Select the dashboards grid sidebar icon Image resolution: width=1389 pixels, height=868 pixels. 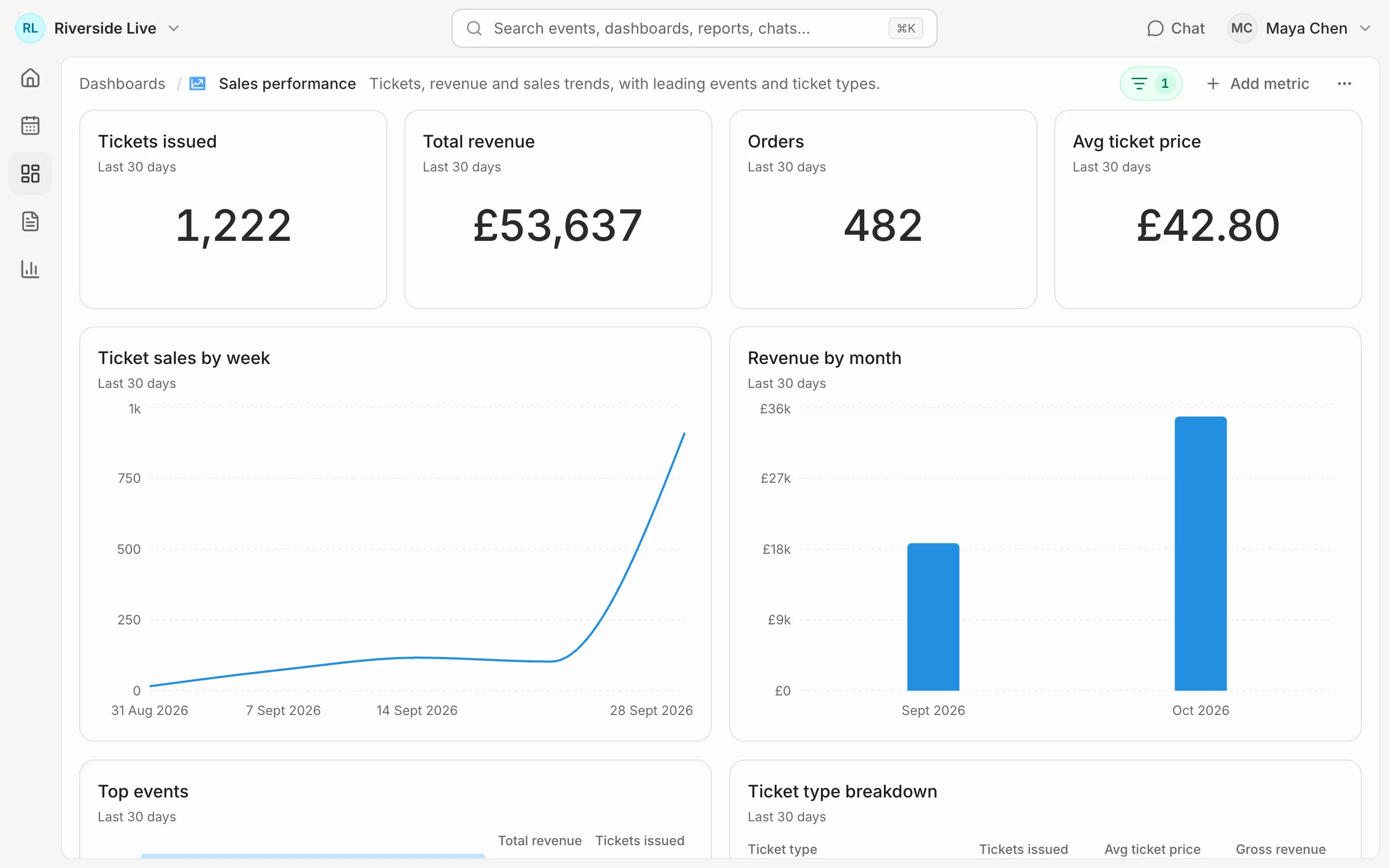click(x=30, y=174)
